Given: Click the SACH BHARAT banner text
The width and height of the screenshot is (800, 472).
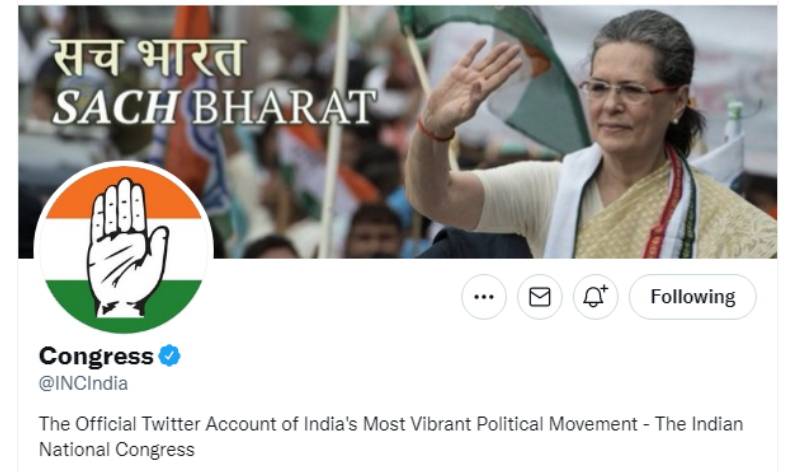Looking at the screenshot, I should [x=214, y=107].
